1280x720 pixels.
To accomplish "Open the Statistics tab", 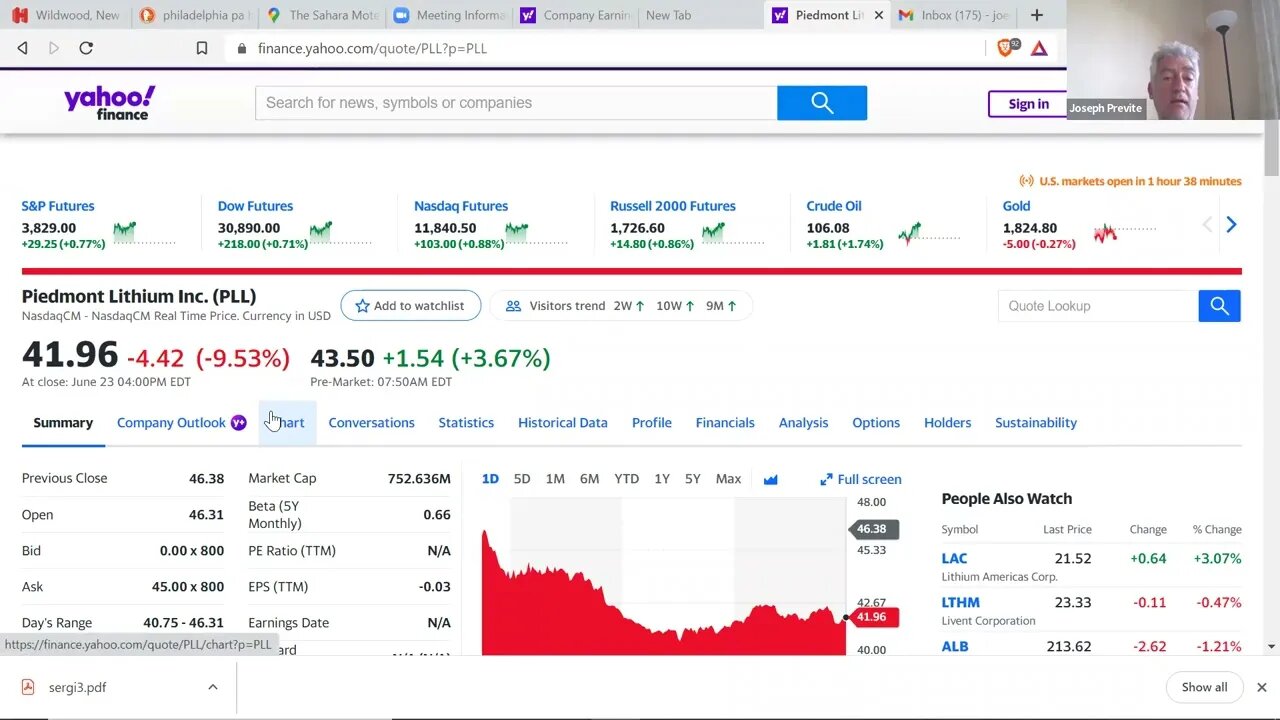I will coord(466,423).
